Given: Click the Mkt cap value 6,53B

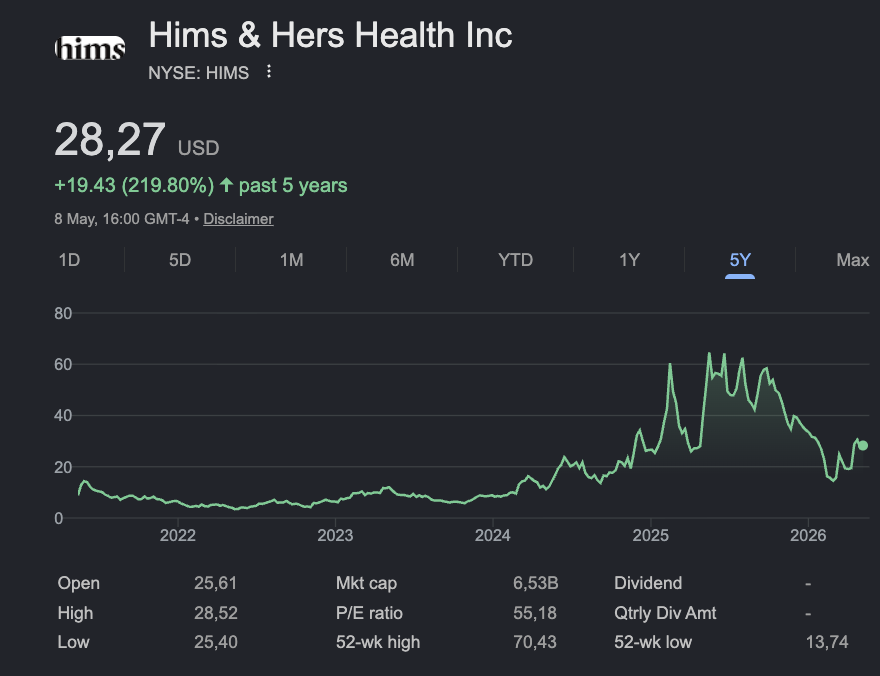Looking at the screenshot, I should point(535,583).
